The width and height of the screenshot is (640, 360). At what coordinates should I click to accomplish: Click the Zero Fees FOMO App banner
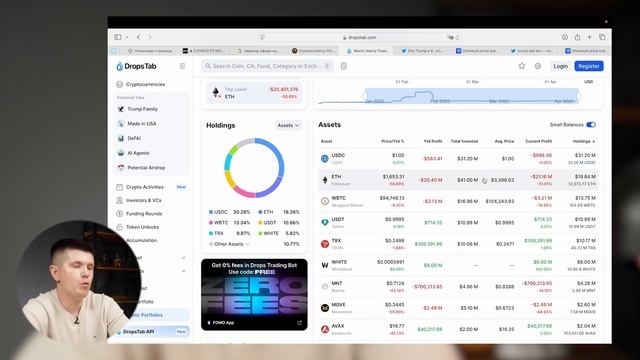[254, 294]
